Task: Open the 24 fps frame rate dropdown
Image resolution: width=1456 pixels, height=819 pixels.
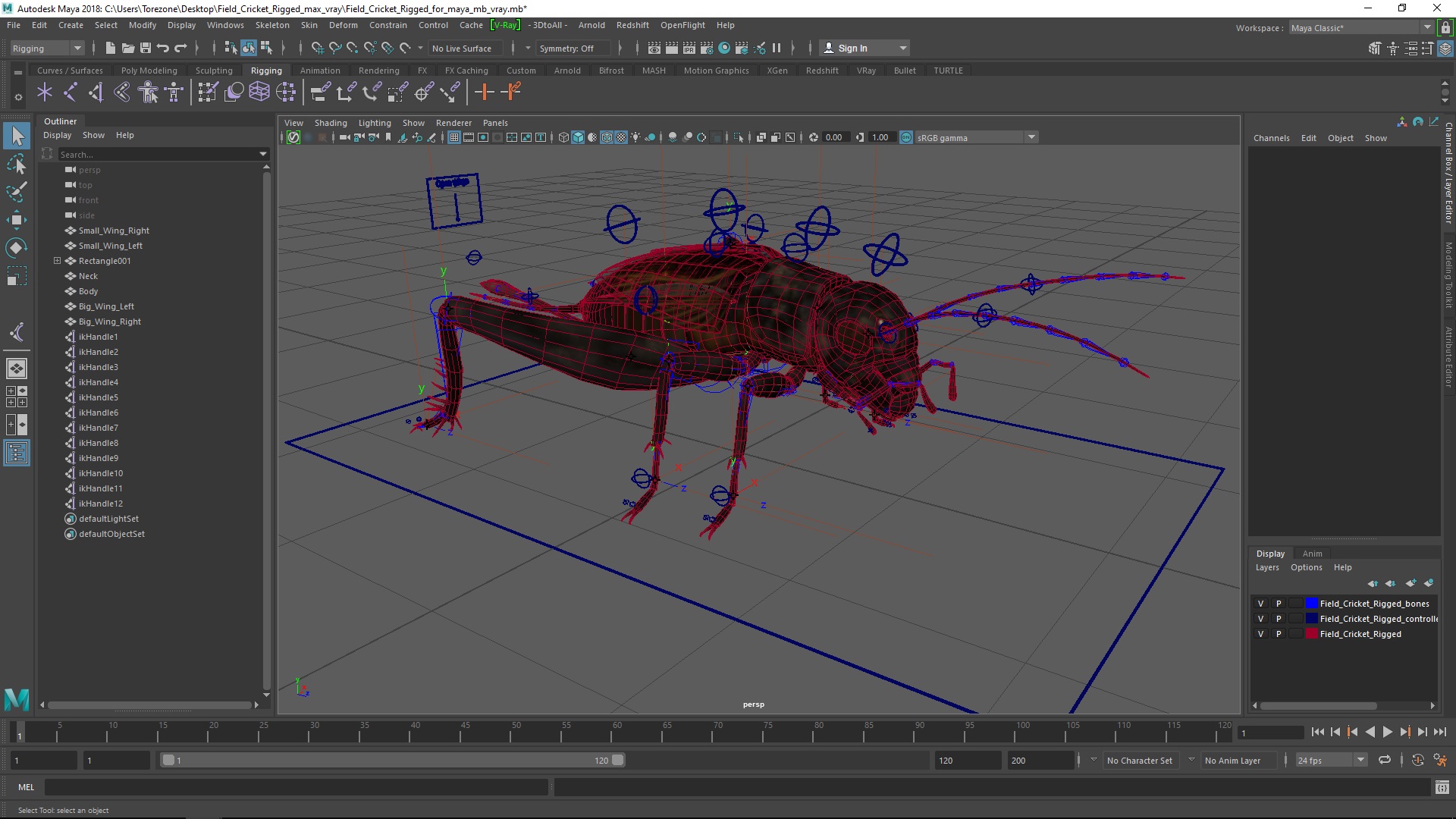Action: pos(1331,760)
